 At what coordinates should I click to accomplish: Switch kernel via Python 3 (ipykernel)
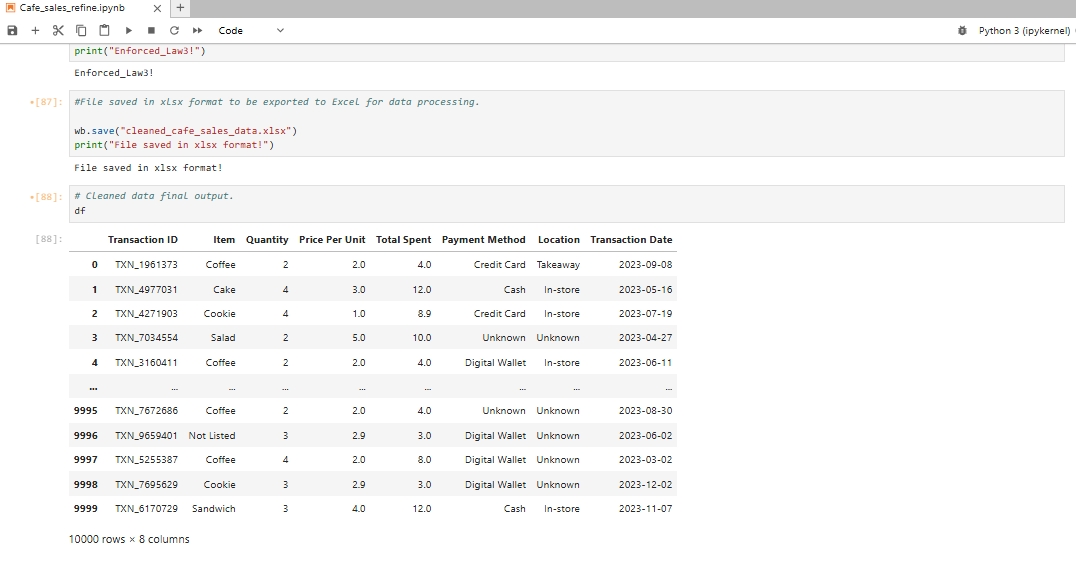[1024, 30]
